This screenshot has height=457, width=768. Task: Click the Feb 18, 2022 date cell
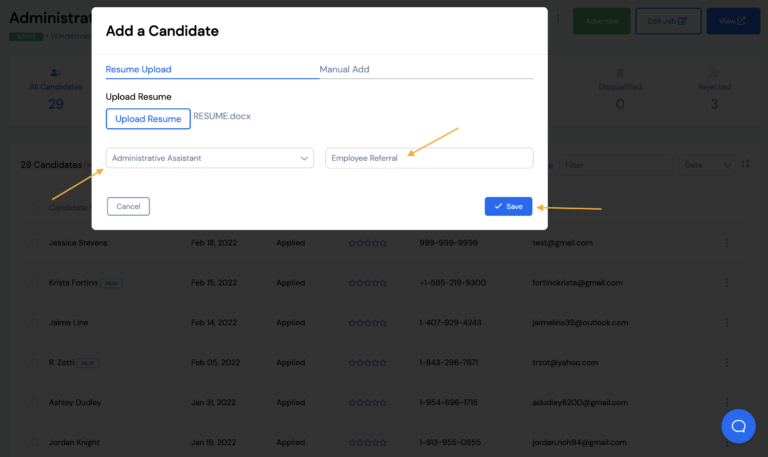pos(214,242)
